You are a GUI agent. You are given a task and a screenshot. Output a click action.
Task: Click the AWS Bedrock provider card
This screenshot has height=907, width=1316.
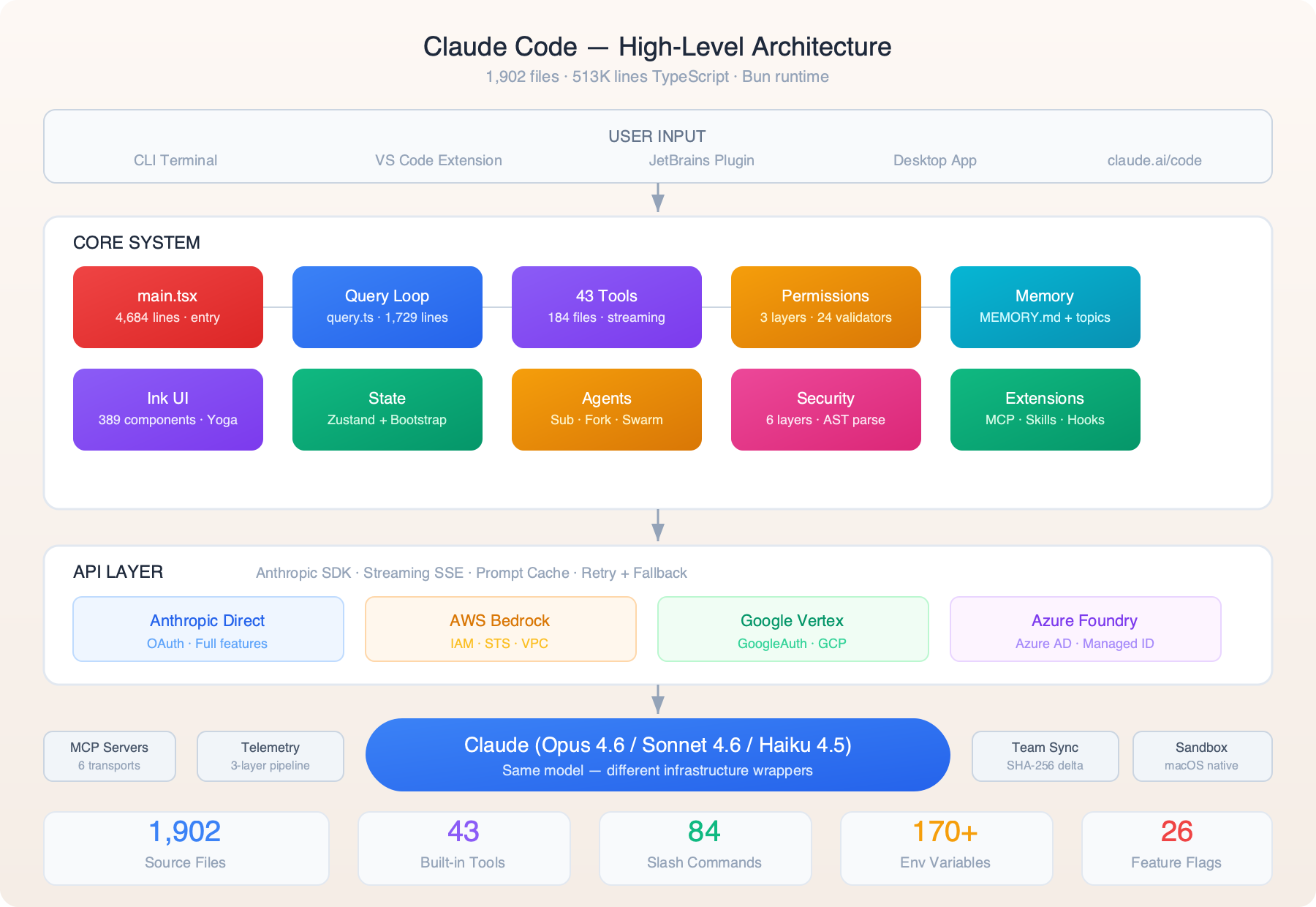point(500,628)
